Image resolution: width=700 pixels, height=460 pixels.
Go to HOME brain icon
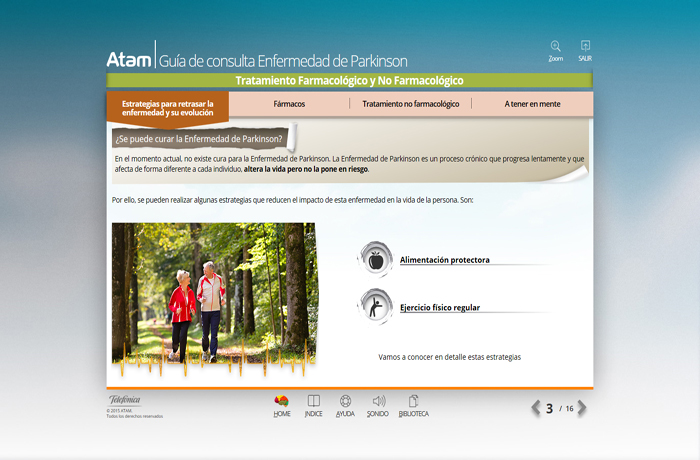point(281,401)
